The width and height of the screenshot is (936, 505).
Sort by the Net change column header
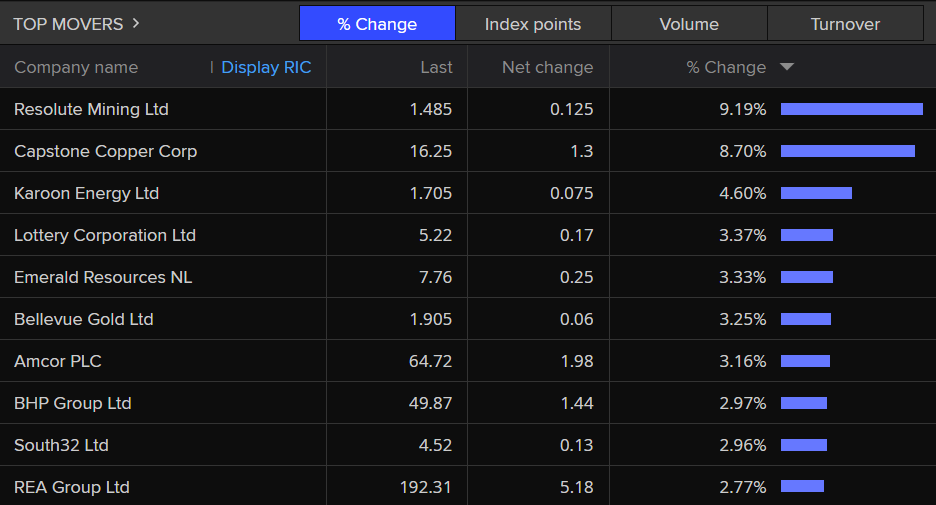[547, 67]
